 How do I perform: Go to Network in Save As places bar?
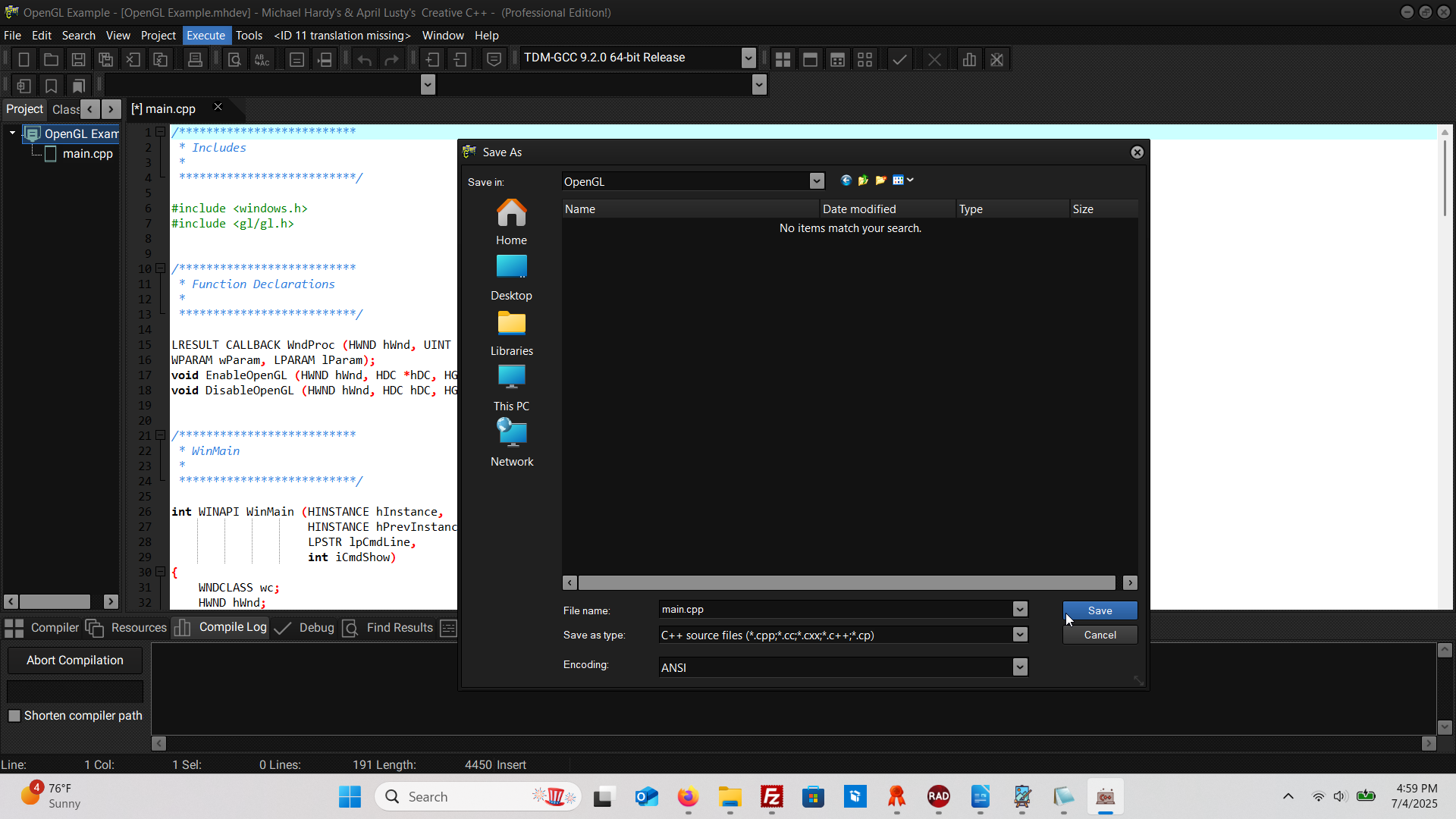[x=512, y=444]
